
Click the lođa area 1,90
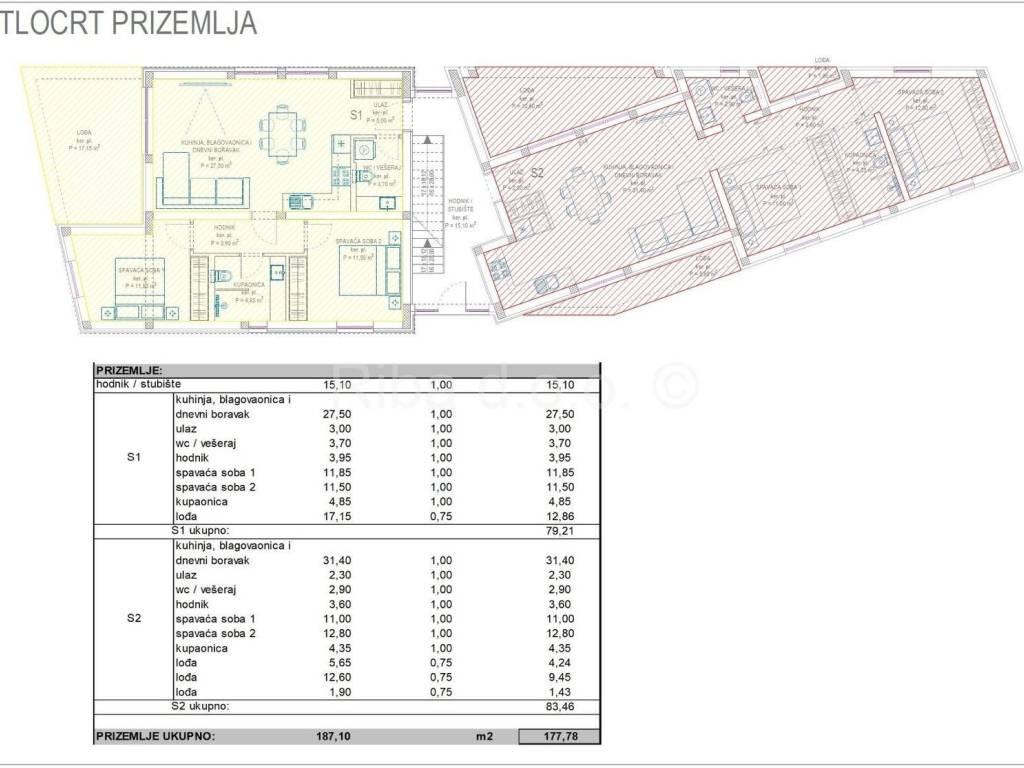(x=340, y=692)
